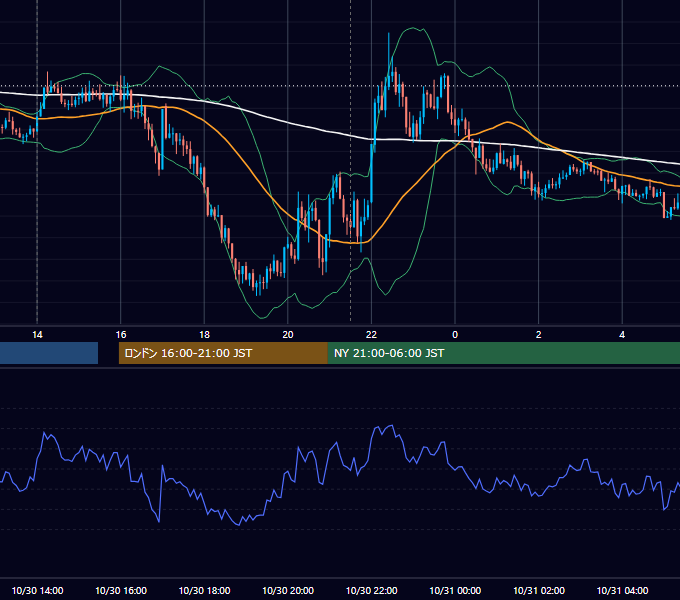Click the hour label 14 on price chart axis
Screen dimensions: 680x600
pos(37,335)
